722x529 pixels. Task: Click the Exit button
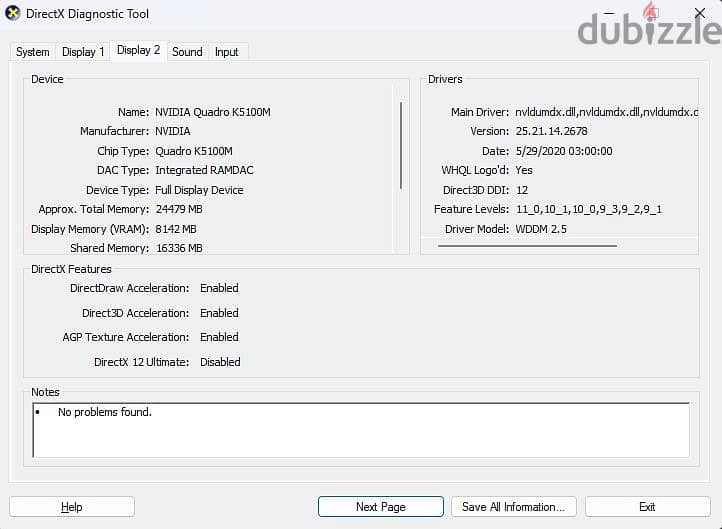point(647,507)
